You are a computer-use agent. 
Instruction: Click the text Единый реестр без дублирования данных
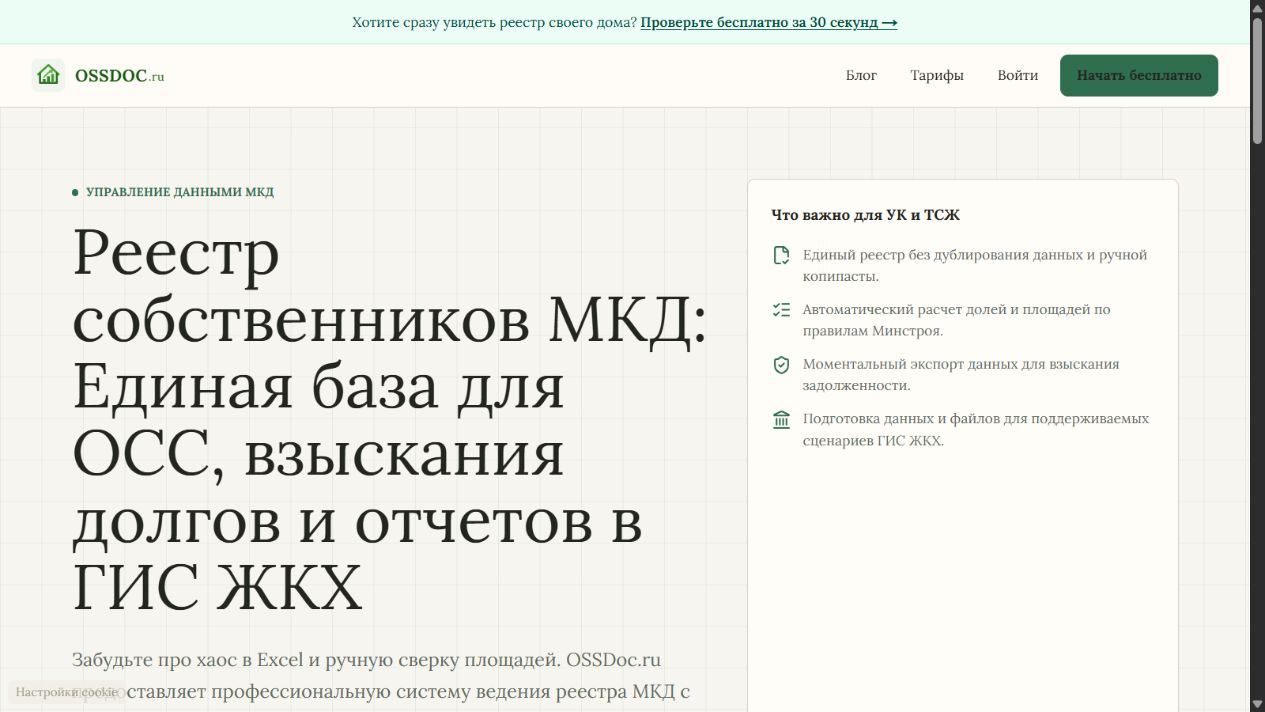tap(975, 265)
